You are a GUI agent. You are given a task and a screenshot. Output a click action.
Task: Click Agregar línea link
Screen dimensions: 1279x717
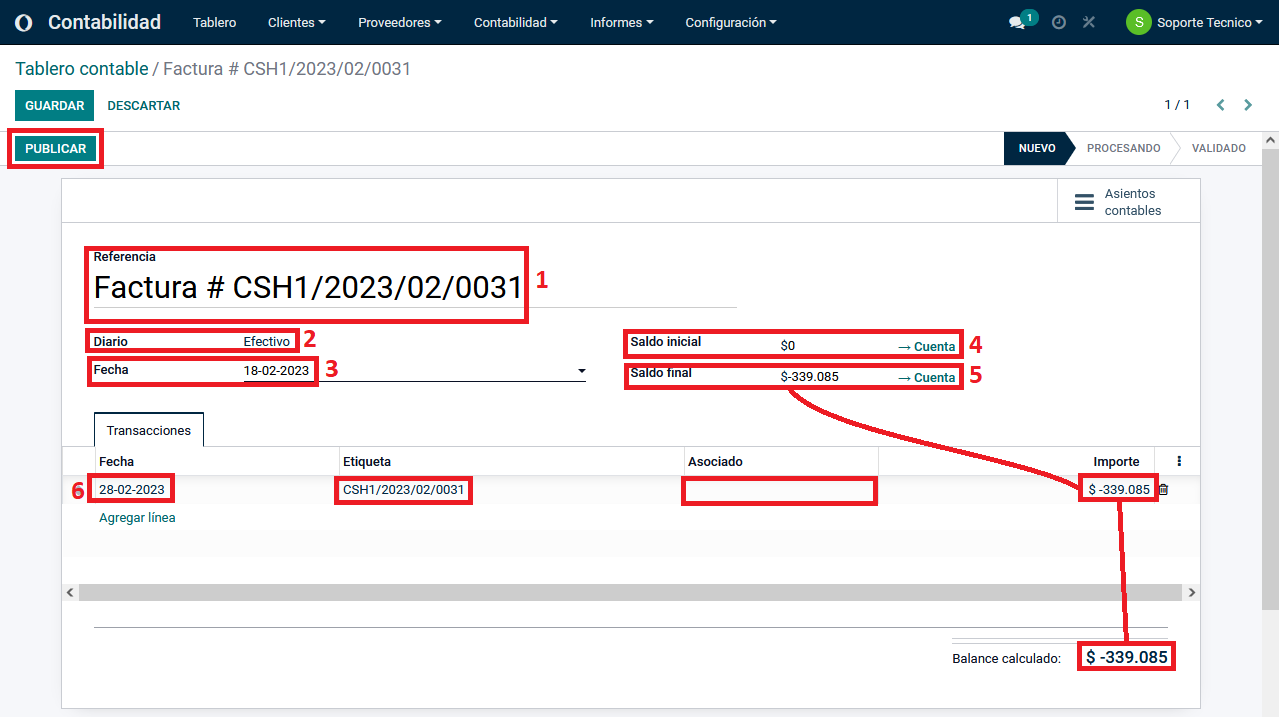[137, 518]
